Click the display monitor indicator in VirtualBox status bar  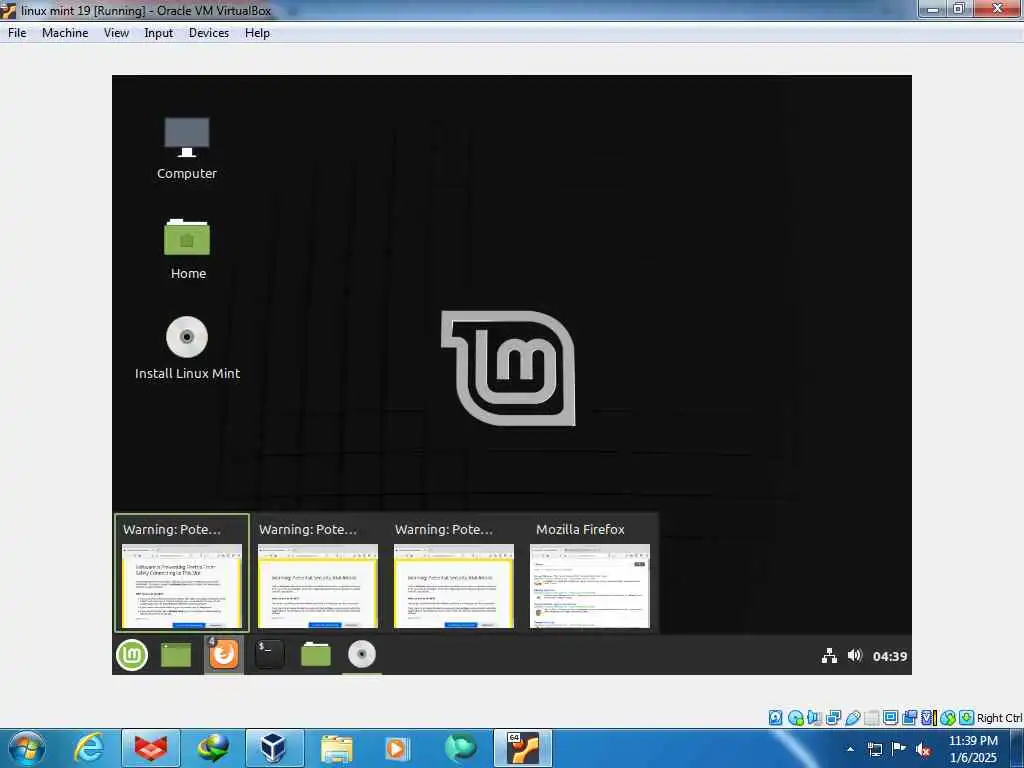[890, 718]
